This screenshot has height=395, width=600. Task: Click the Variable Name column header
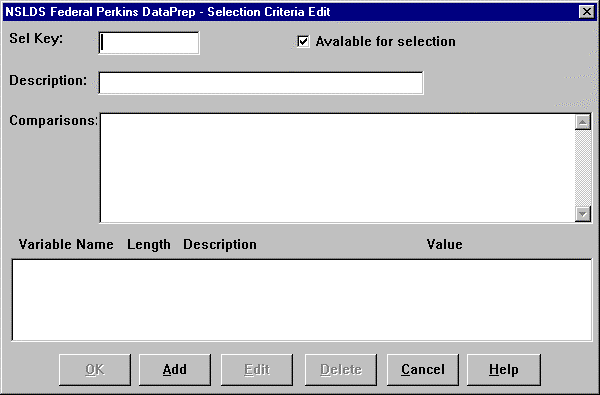coord(66,244)
